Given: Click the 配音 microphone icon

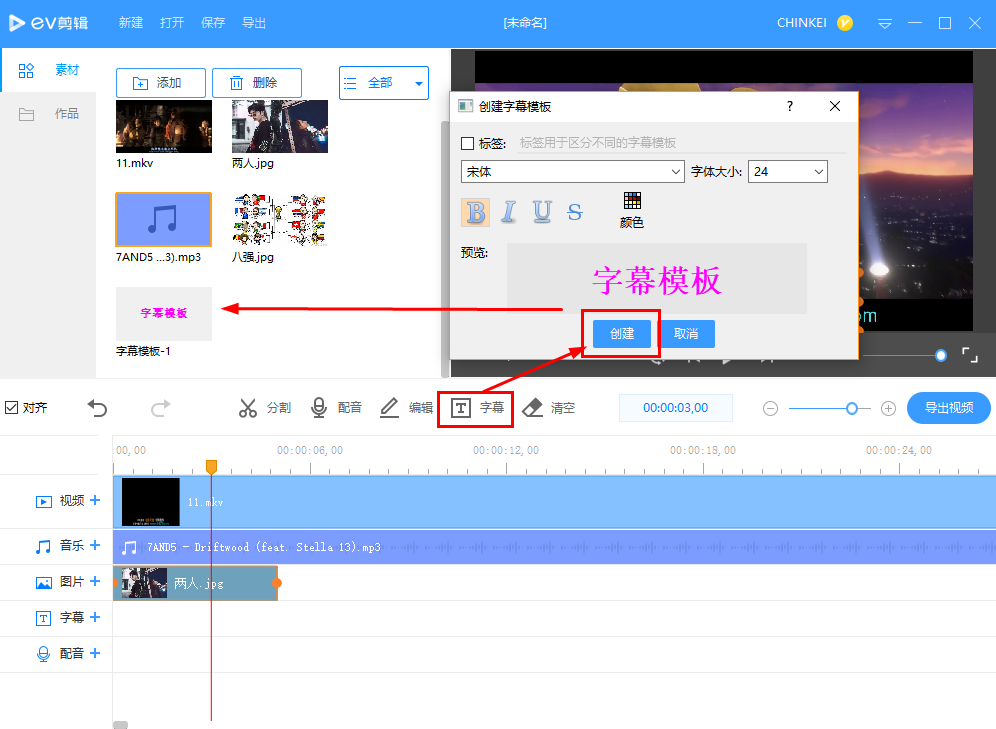Looking at the screenshot, I should click(x=320, y=407).
